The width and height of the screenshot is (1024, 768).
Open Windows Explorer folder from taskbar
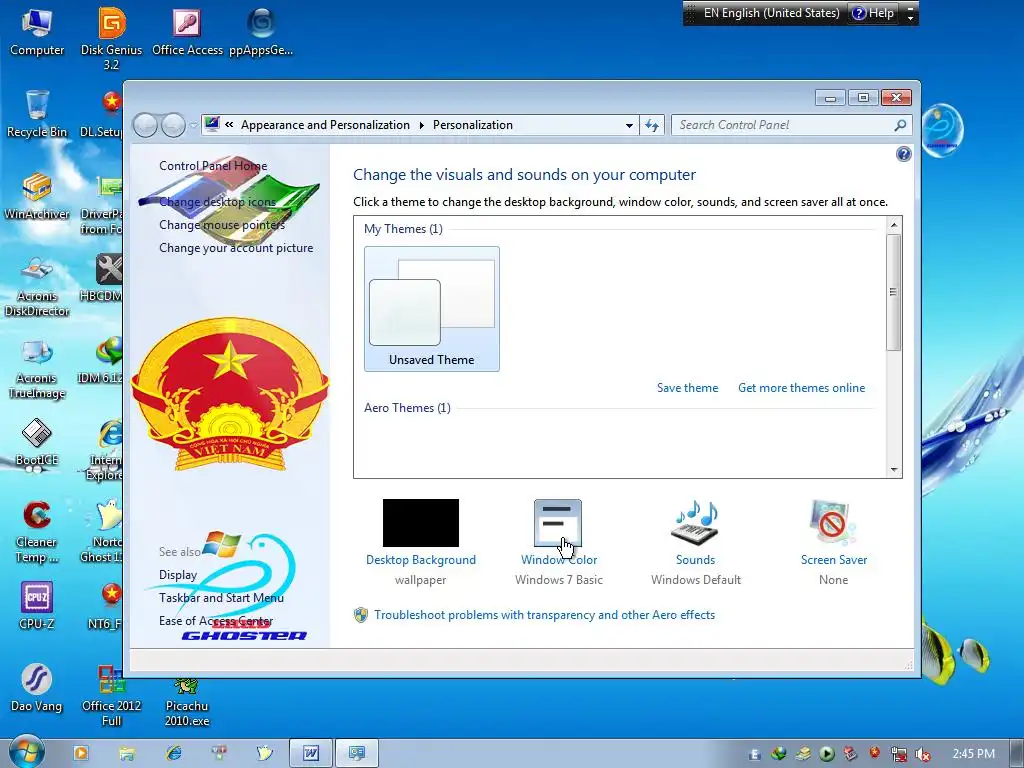point(127,753)
